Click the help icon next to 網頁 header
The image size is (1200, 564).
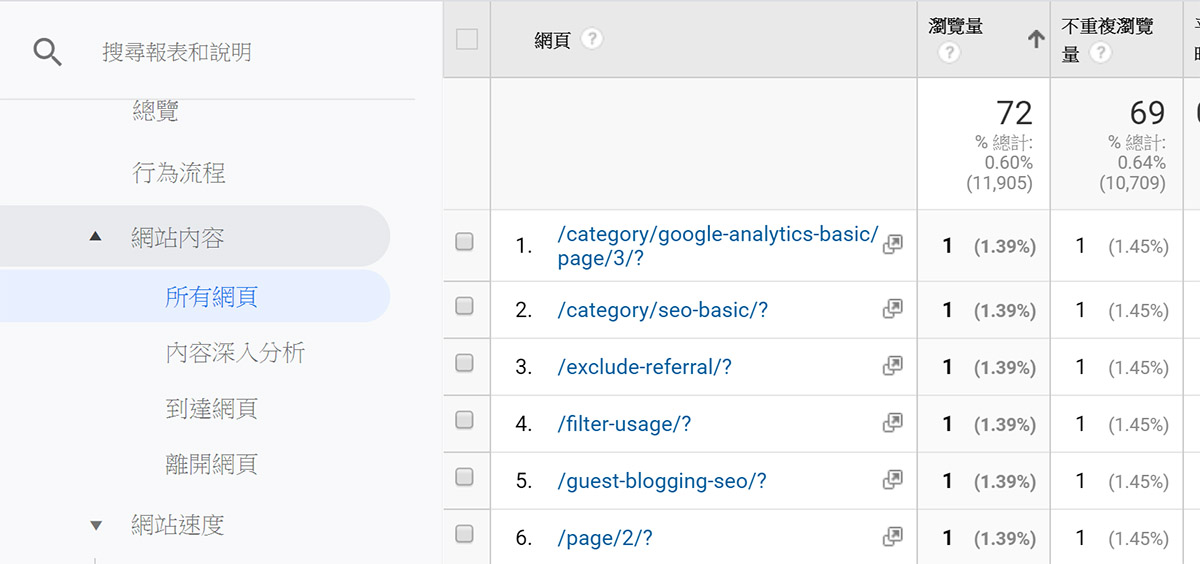coord(592,40)
